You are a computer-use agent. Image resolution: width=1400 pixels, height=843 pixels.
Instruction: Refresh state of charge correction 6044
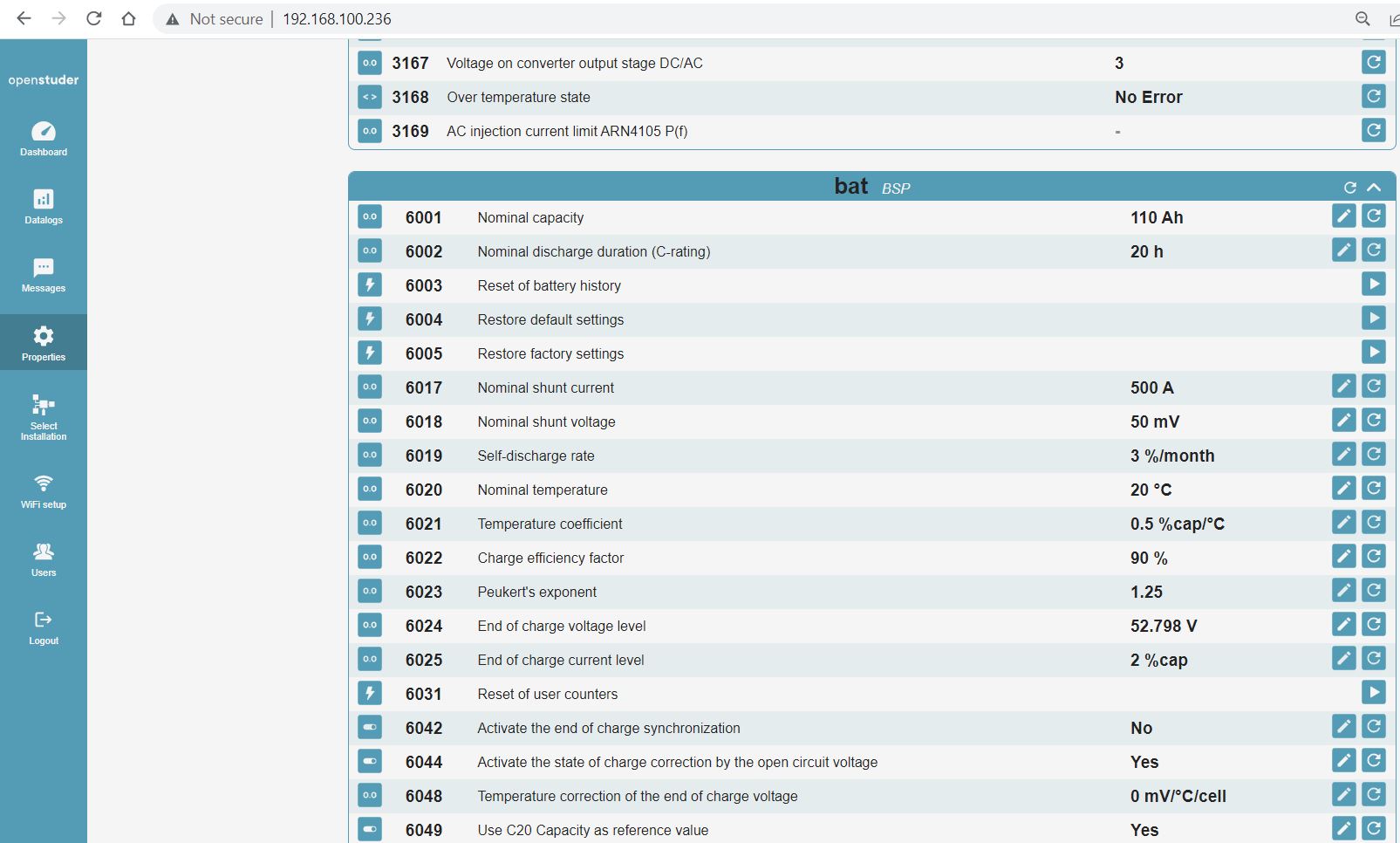pos(1374,761)
